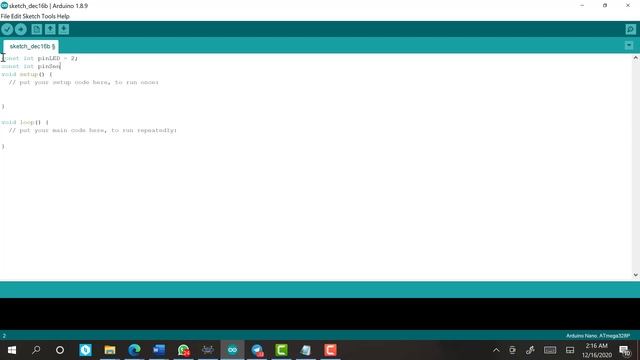Open a sketch using the Open icon

(x=50, y=29)
